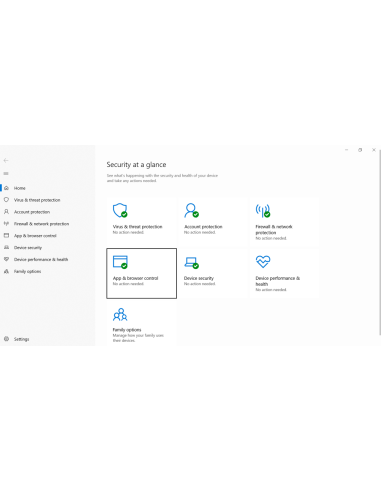Click the people icon on Family options tile
This screenshot has width=381, height=492.
[x=120, y=314]
